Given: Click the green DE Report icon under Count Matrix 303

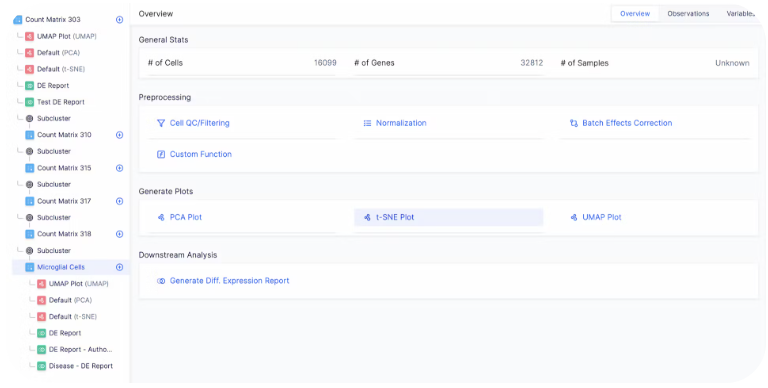Looking at the screenshot, I should (29, 86).
